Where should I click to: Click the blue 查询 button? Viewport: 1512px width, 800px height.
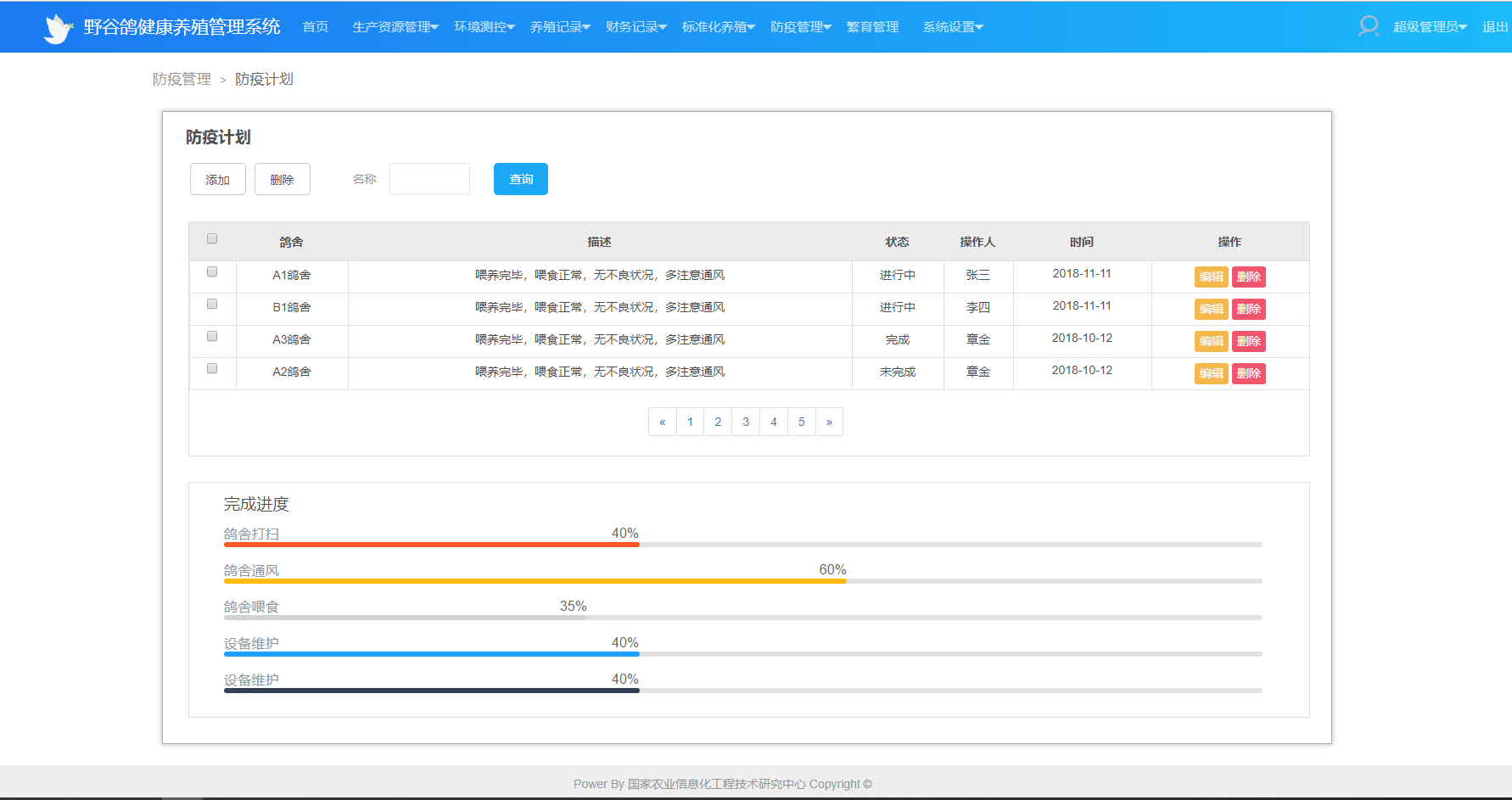[x=521, y=179]
